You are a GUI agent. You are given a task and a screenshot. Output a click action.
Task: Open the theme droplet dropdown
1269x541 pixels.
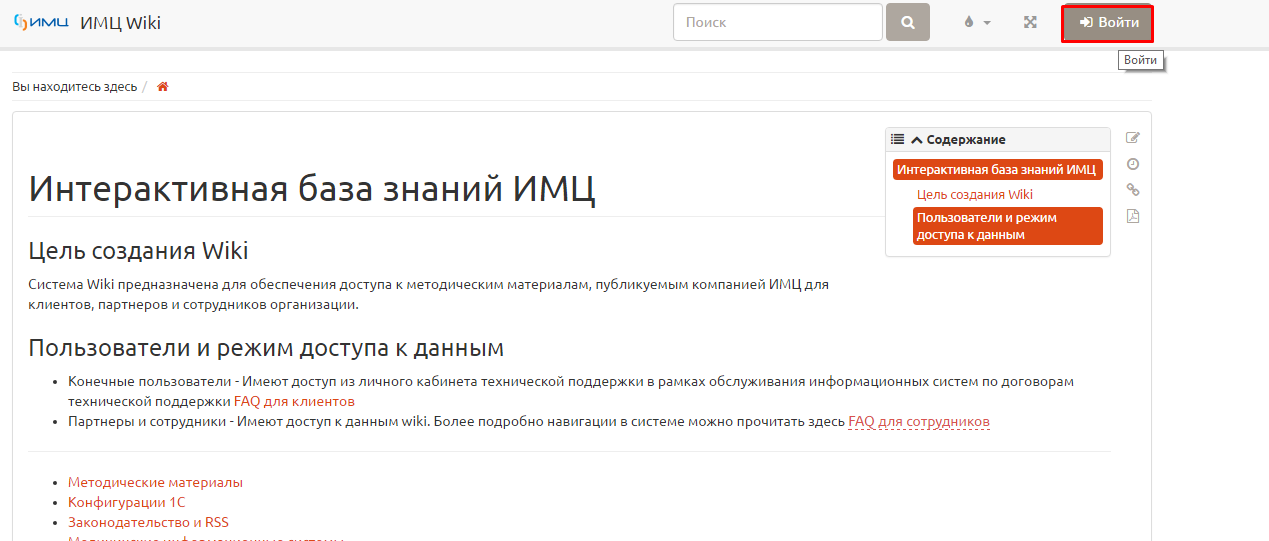coord(977,22)
